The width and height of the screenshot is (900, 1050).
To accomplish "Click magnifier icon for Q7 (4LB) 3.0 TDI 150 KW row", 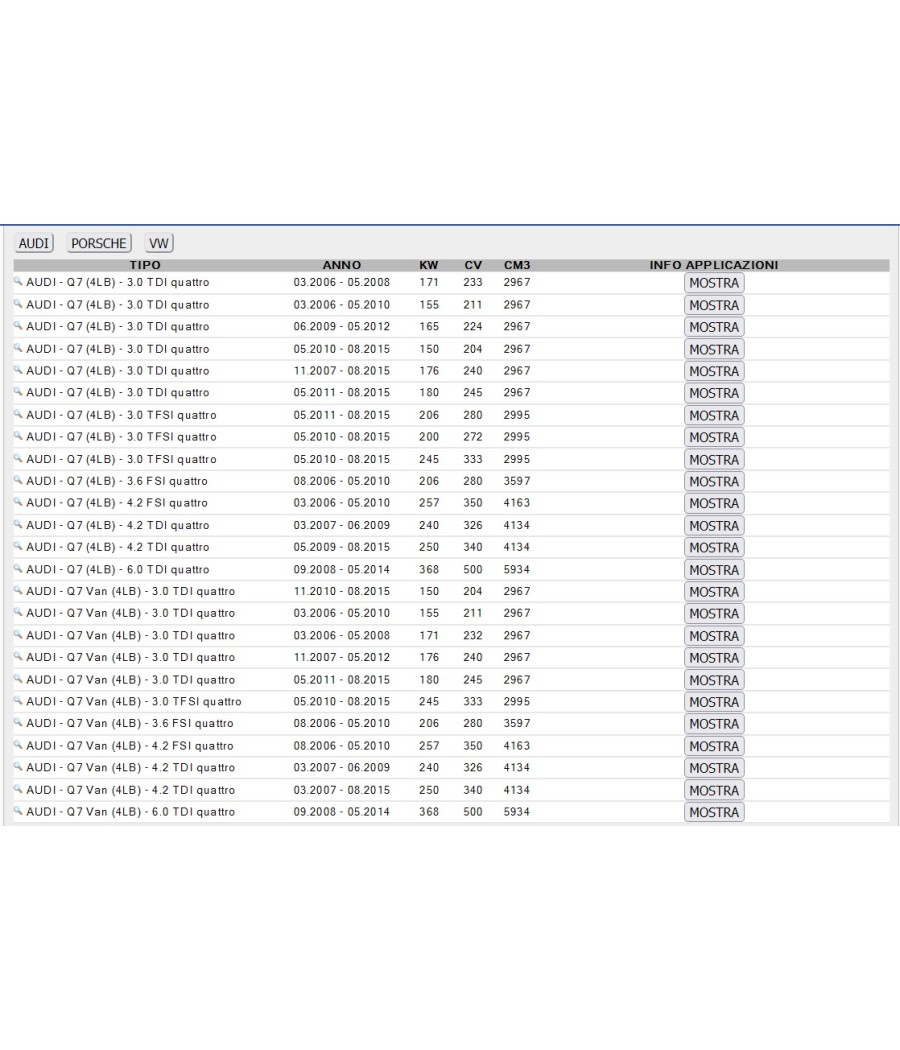I will coord(18,348).
